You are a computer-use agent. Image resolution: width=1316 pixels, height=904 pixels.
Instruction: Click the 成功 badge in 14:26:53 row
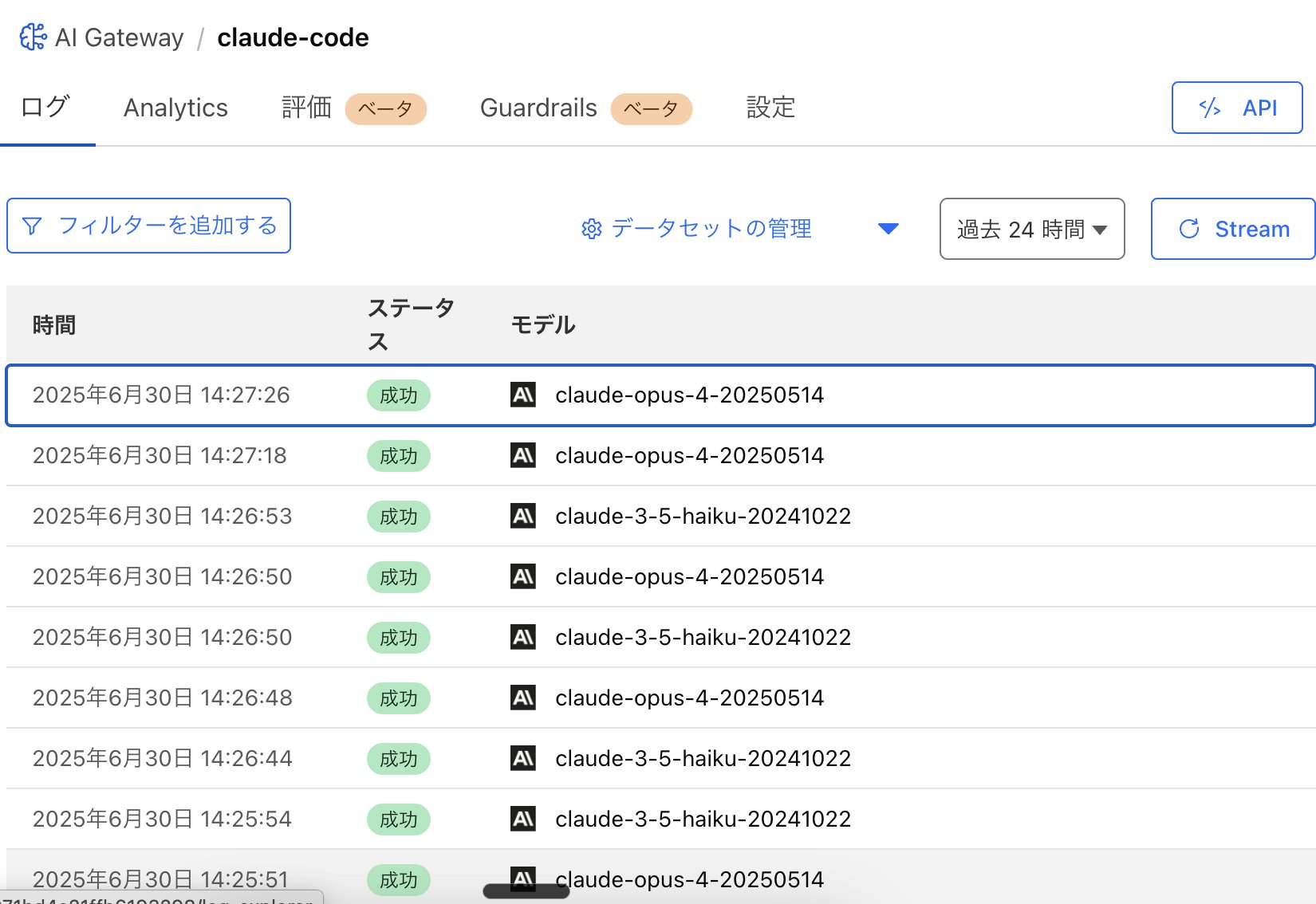(399, 517)
